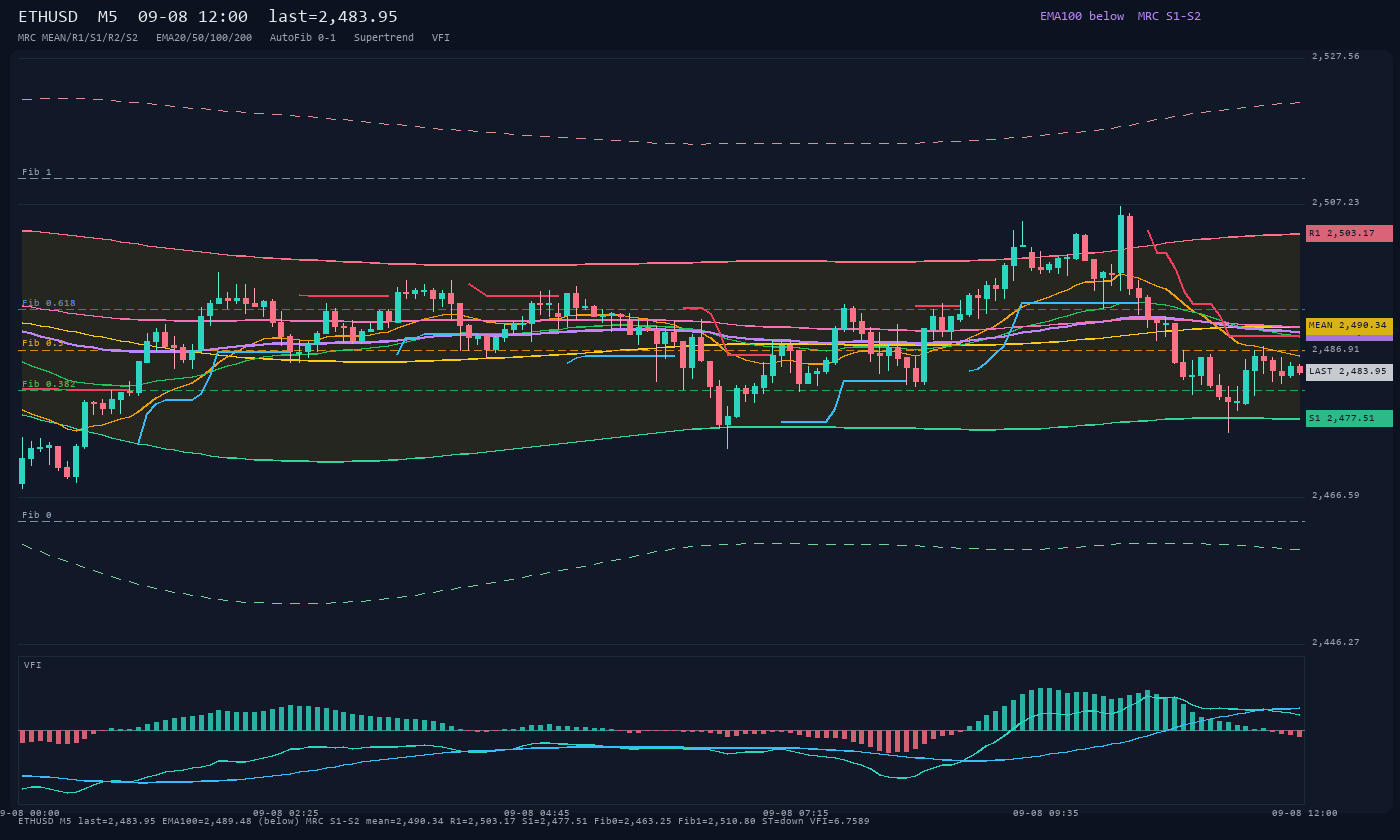Click the R1 2,503.17 price tag
Viewport: 1400px width, 840px height.
[1349, 233]
